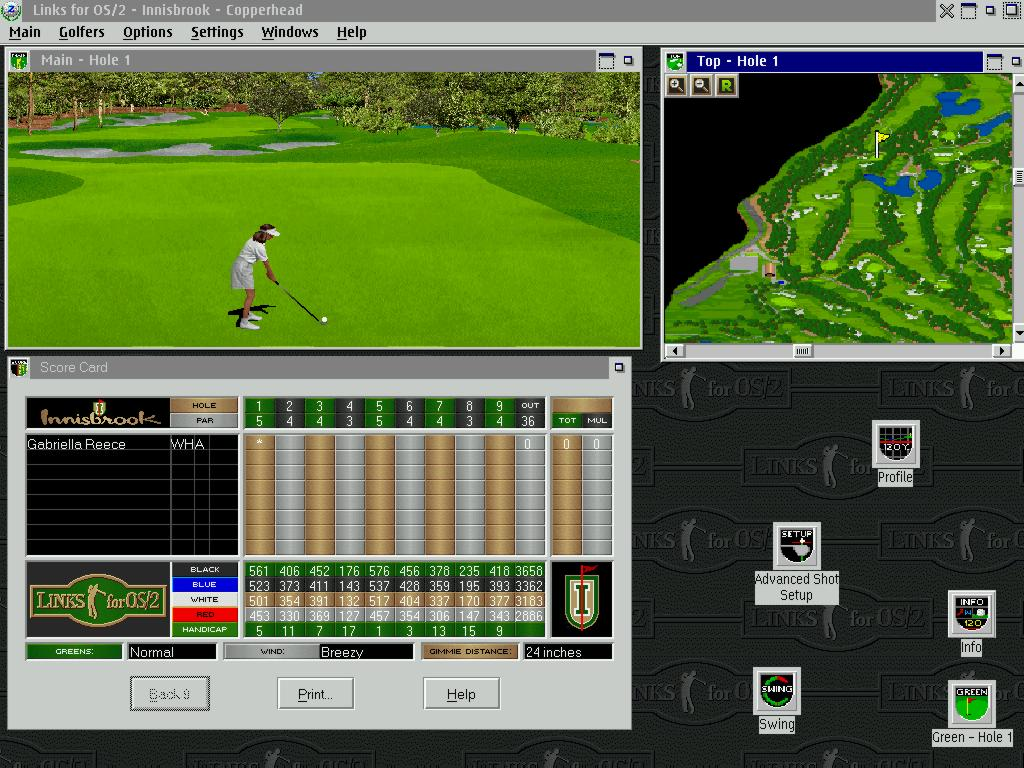Click the WHA tee entry next to golfer

pos(187,444)
